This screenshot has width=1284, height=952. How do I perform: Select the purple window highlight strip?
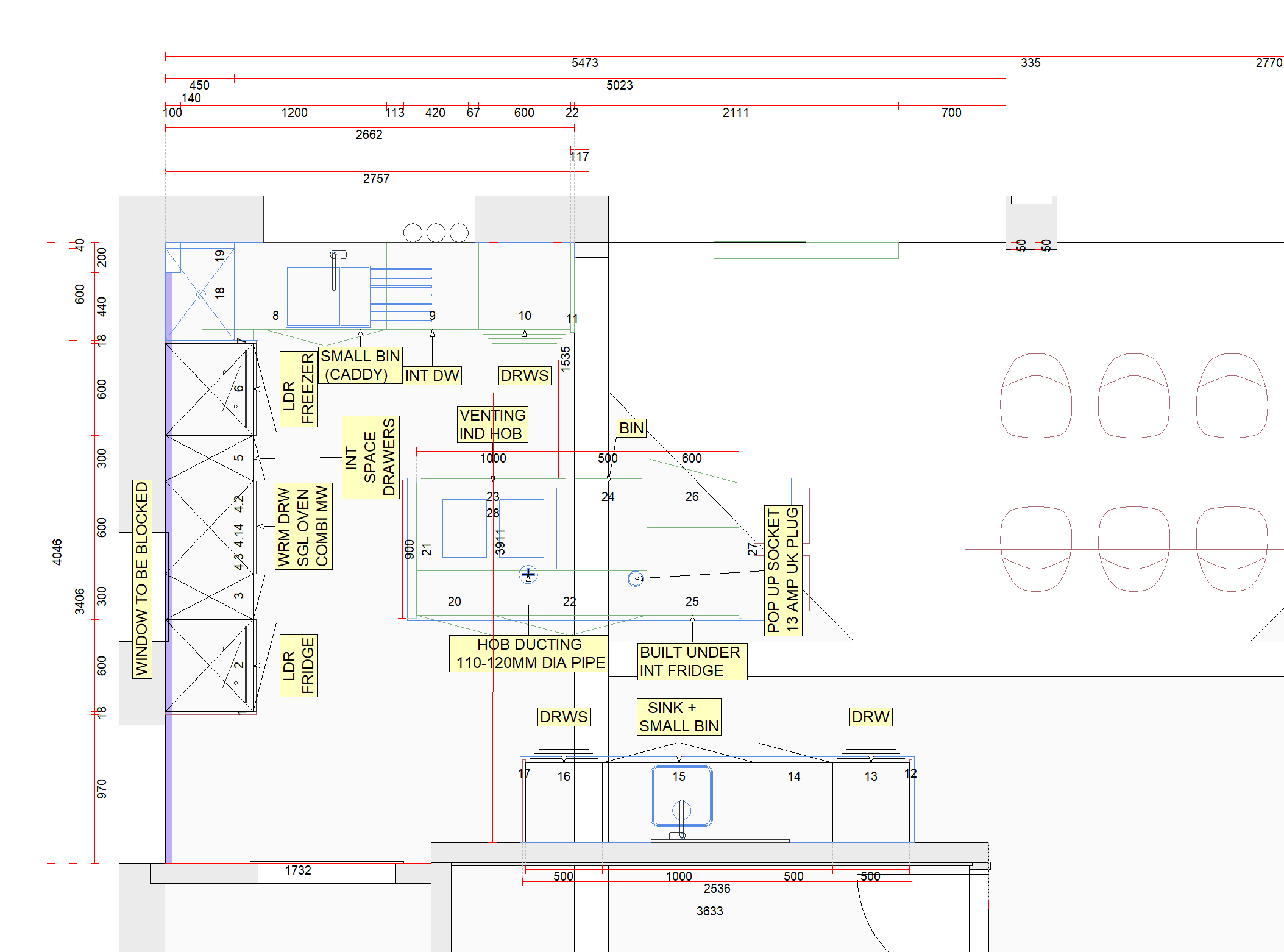coord(169,549)
